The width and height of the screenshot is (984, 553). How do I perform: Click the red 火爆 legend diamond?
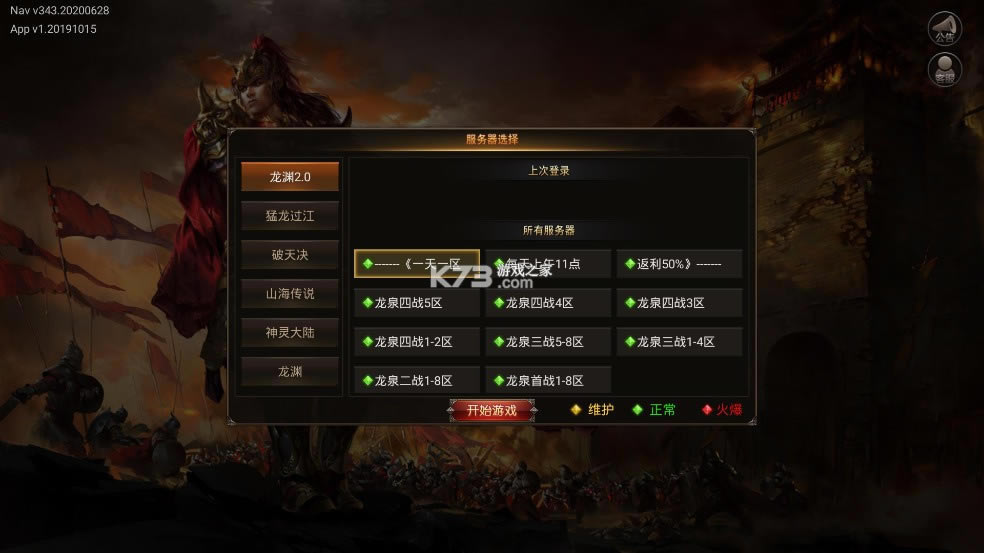click(x=707, y=410)
